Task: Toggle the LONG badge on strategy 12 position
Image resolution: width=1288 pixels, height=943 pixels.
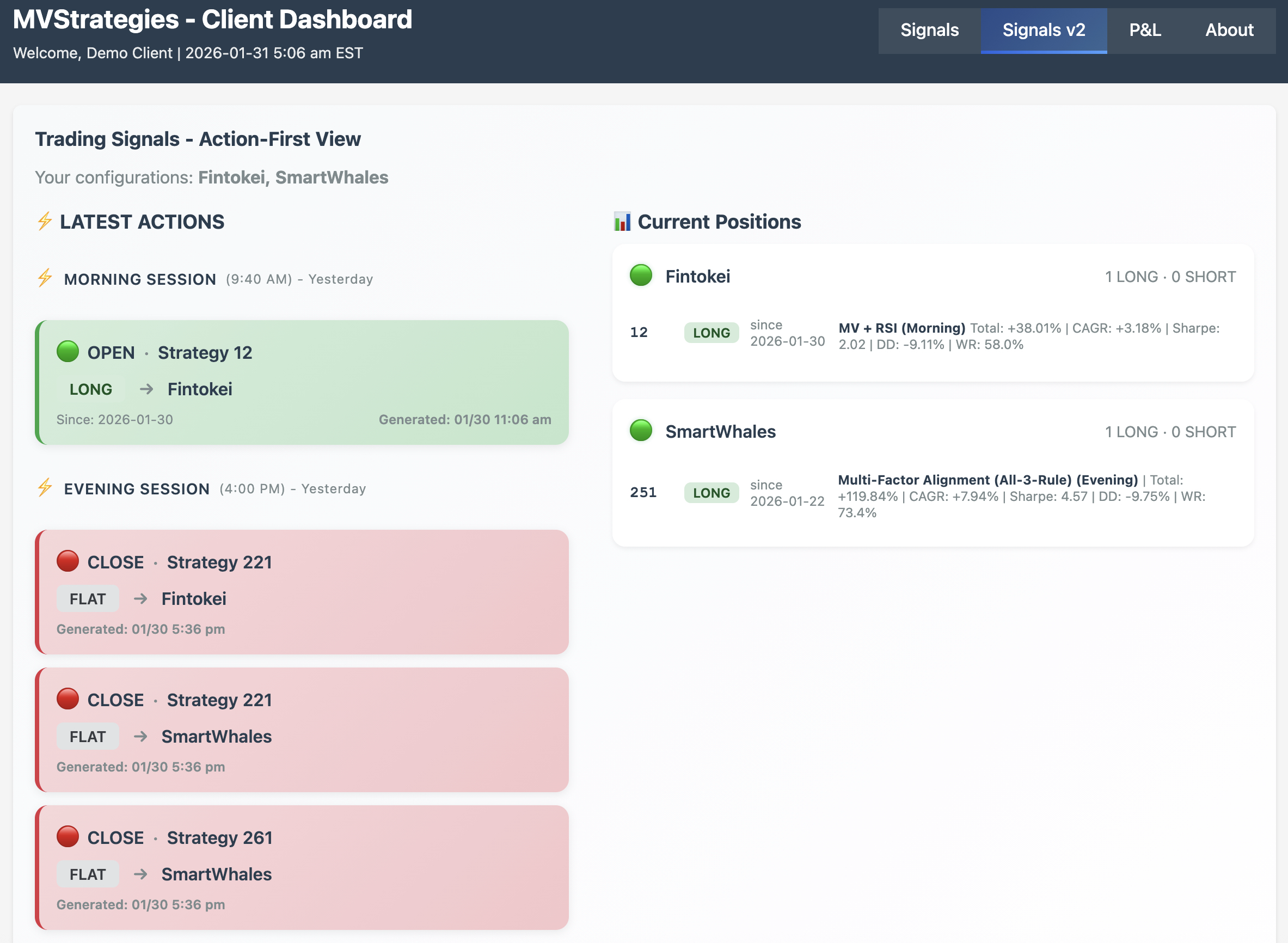Action: 710,332
